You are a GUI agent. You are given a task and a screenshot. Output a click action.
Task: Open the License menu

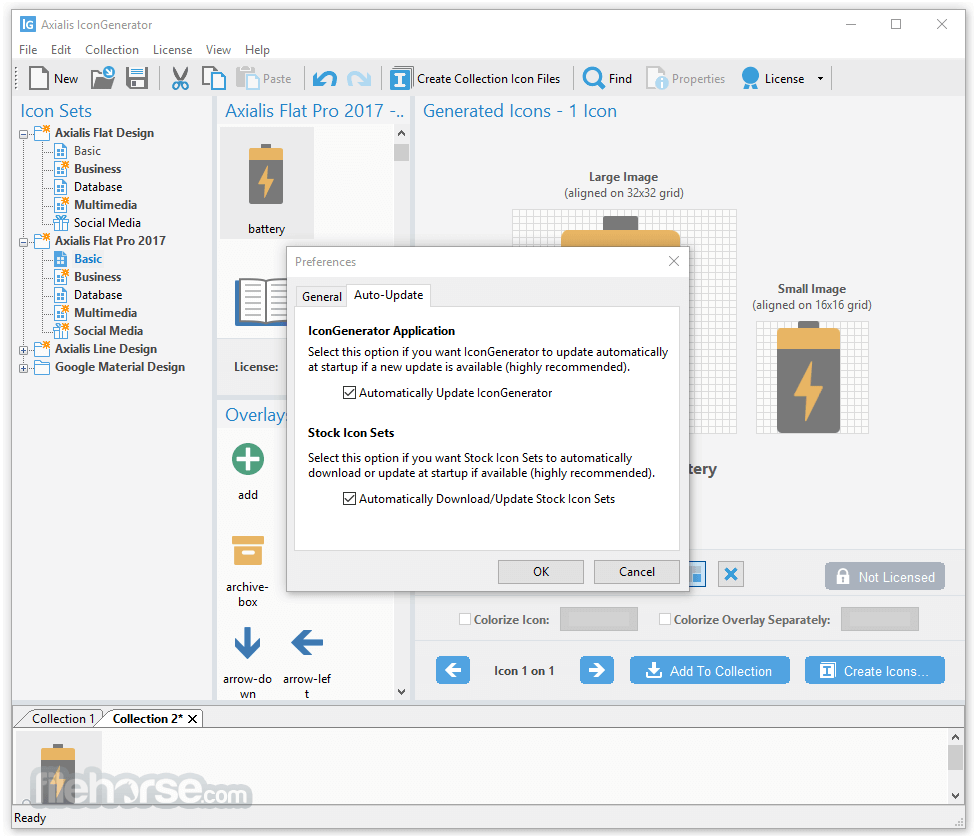coord(172,50)
